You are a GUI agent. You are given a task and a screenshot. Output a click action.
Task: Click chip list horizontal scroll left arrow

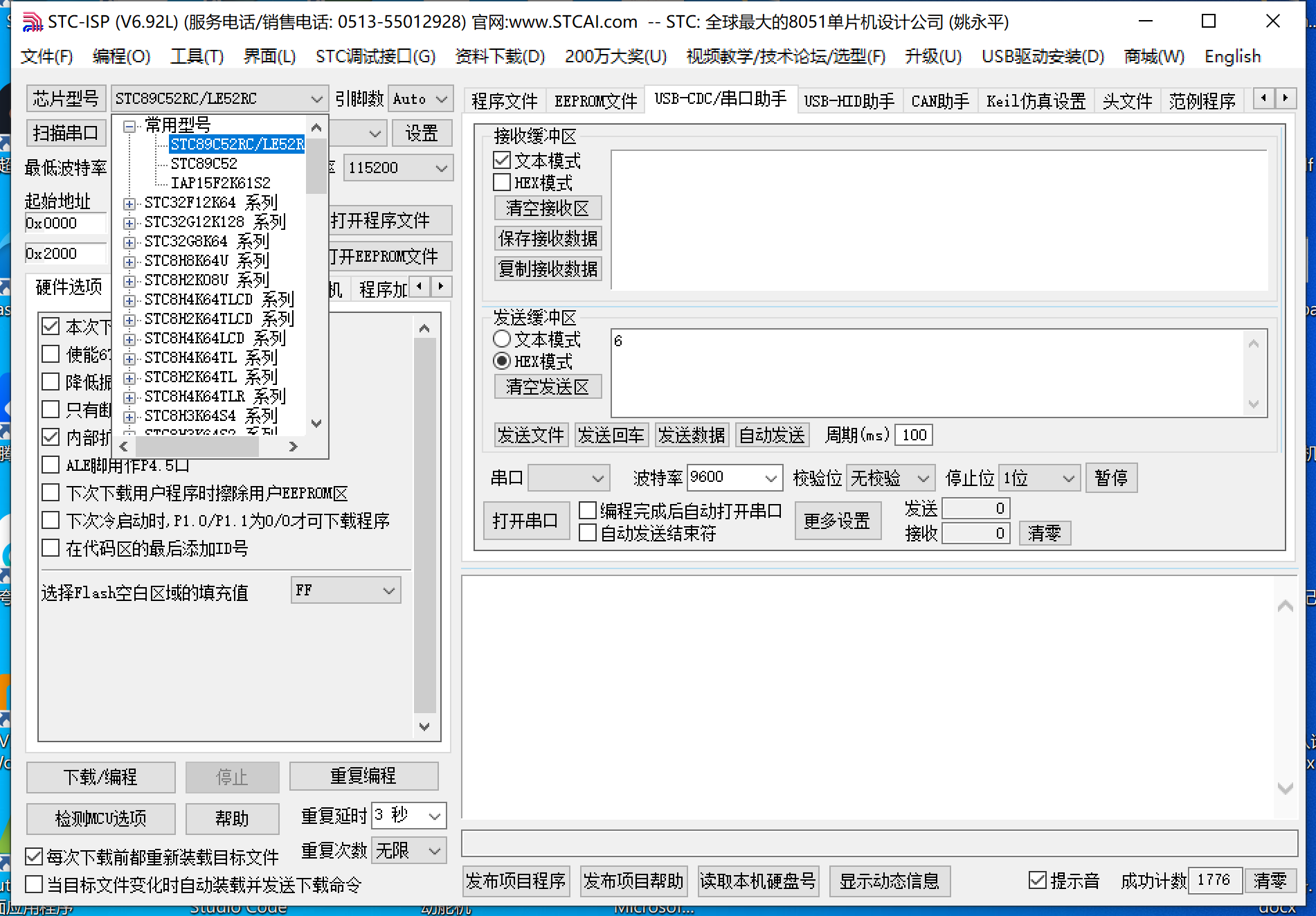[124, 447]
